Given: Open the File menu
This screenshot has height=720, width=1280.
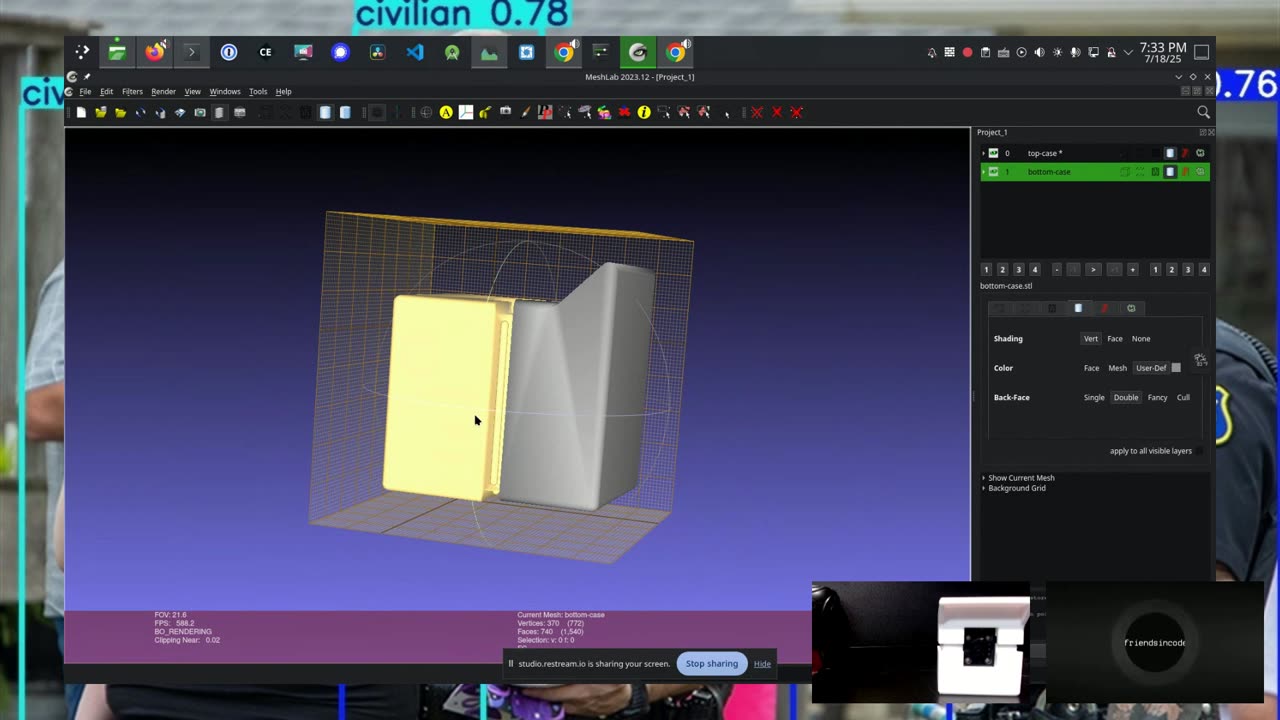Looking at the screenshot, I should tap(85, 92).
